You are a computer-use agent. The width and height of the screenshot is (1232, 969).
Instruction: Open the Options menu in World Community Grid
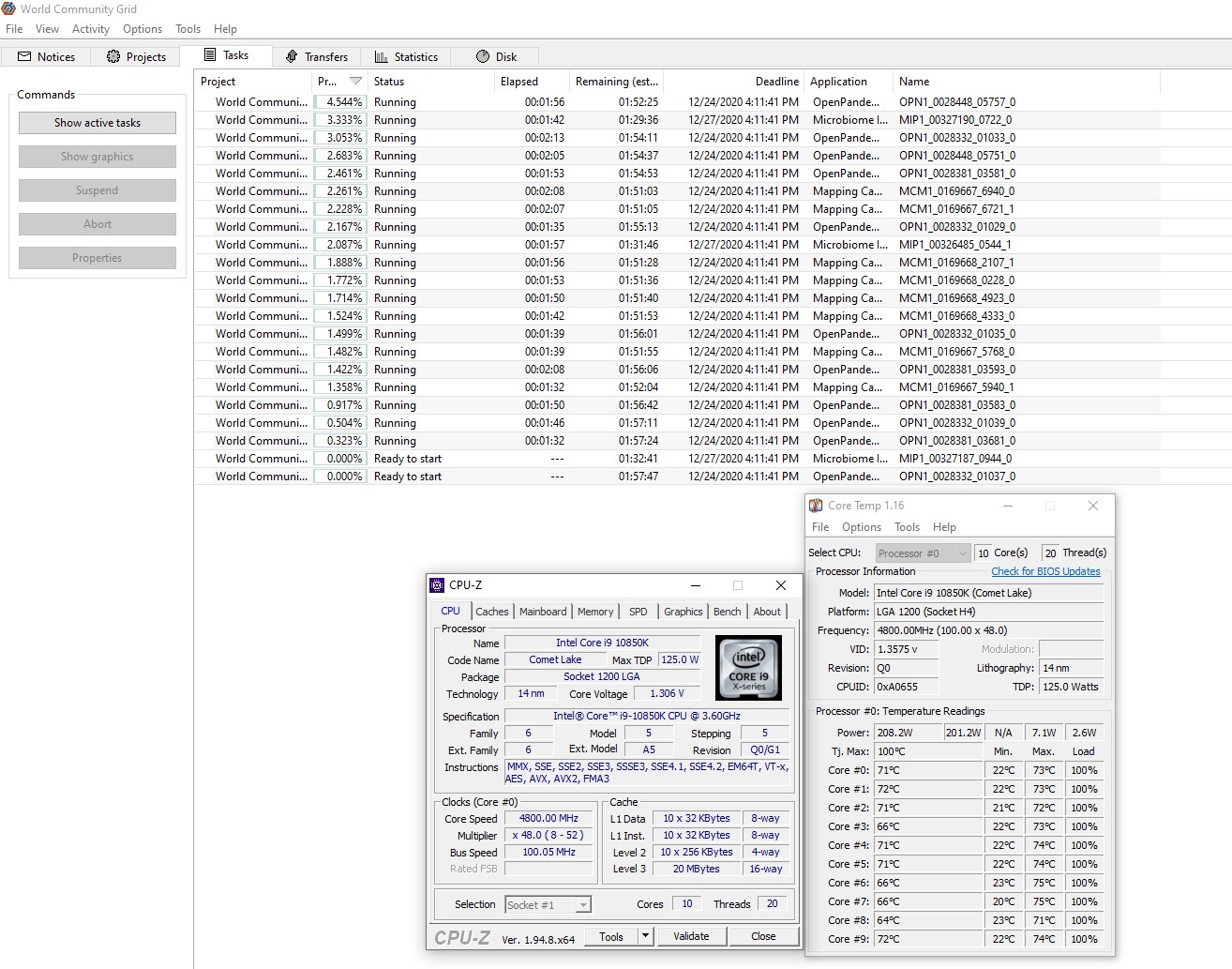tap(143, 29)
